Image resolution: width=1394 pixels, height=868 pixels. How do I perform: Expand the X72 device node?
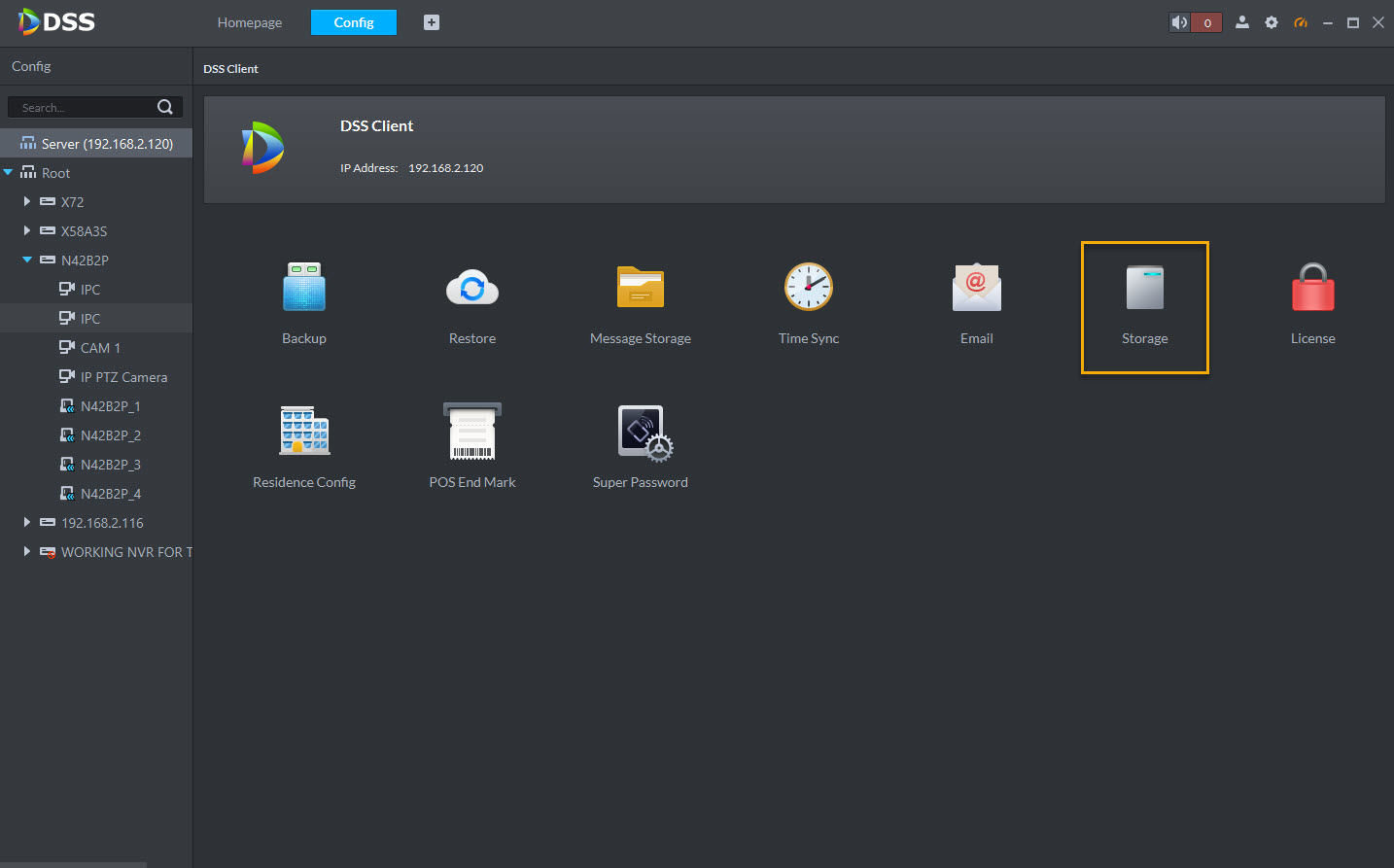point(27,202)
